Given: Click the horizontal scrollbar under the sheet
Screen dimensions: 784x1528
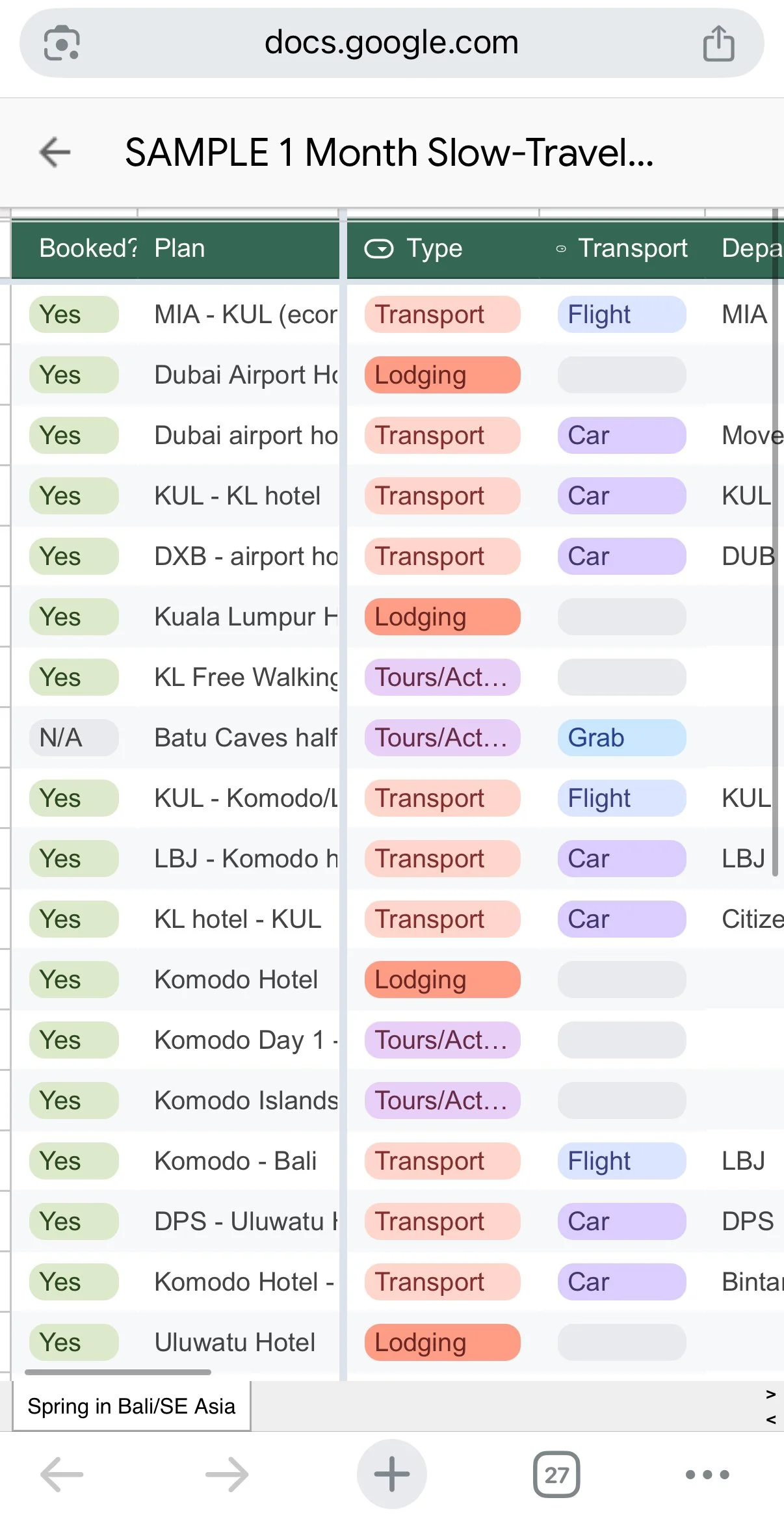Looking at the screenshot, I should [x=118, y=1373].
